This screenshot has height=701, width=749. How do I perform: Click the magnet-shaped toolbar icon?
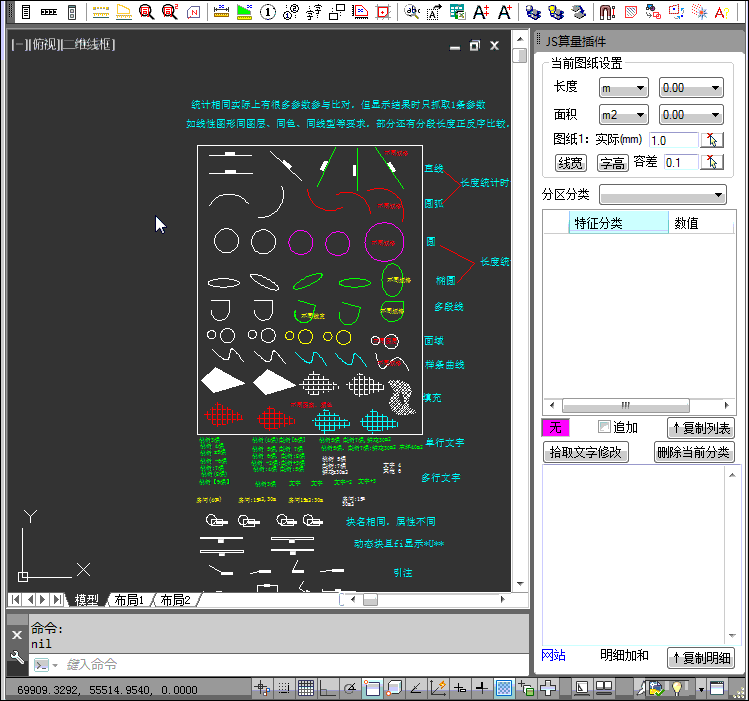[x=607, y=12]
